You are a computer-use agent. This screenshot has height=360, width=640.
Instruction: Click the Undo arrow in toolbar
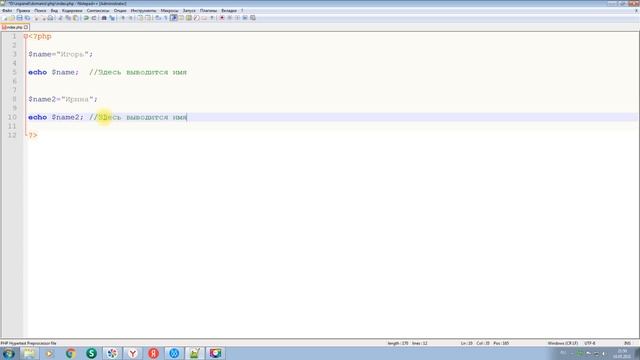coord(86,18)
